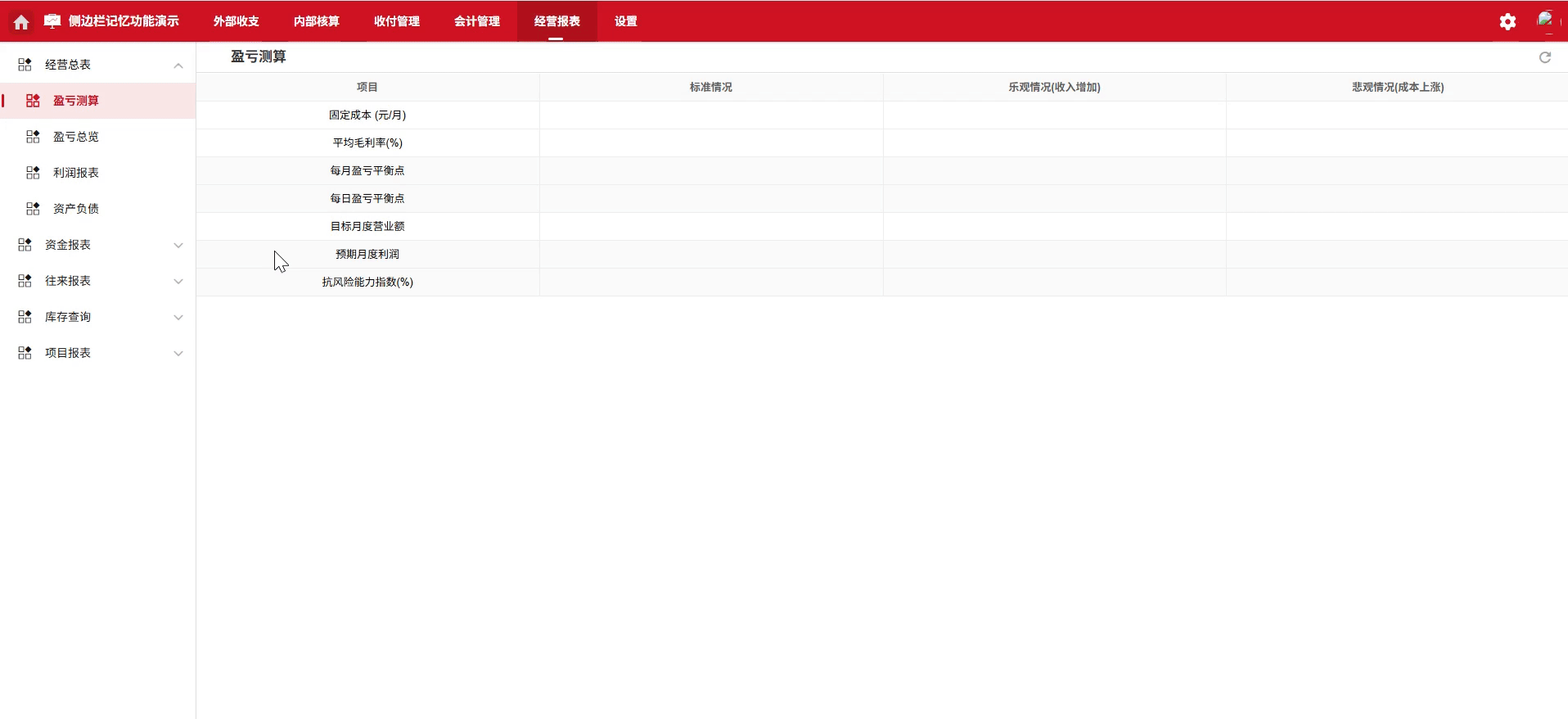This screenshot has width=1568, height=719.
Task: Collapse the 经营总表 section chevron
Action: click(x=178, y=66)
